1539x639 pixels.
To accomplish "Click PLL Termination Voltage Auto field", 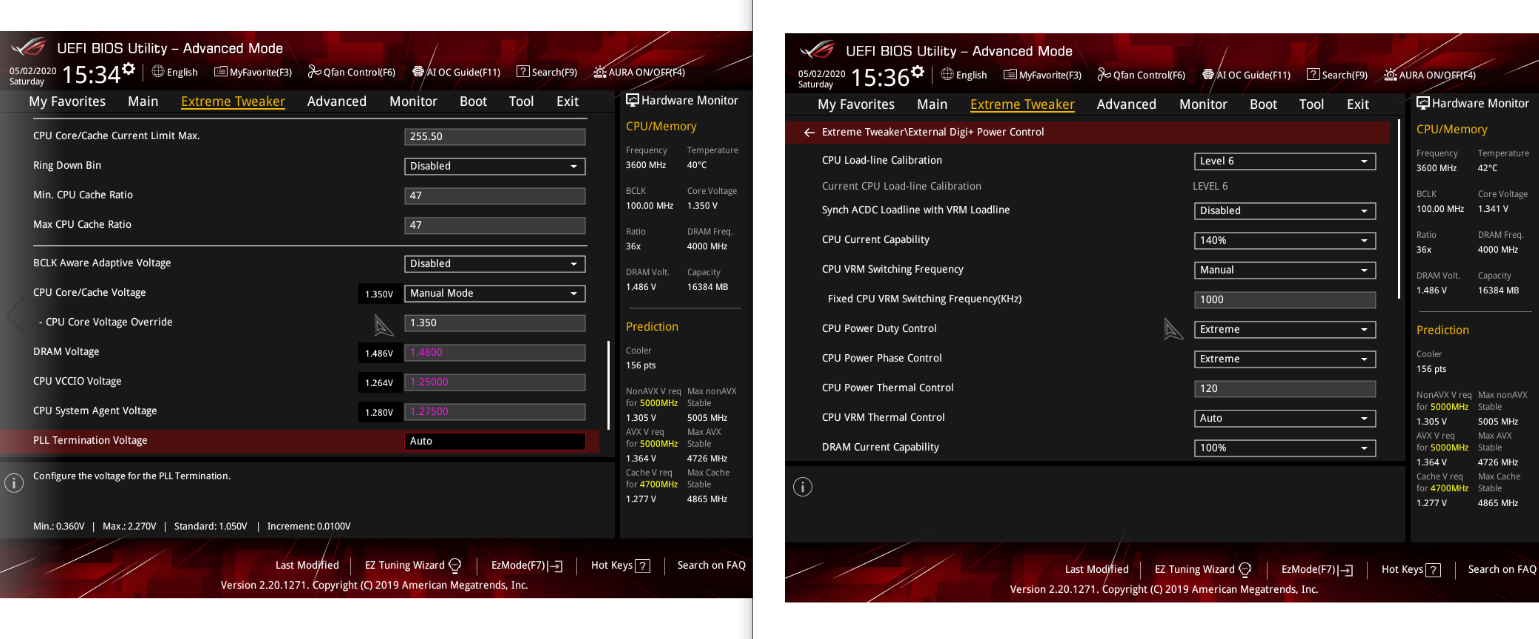I will point(495,441).
